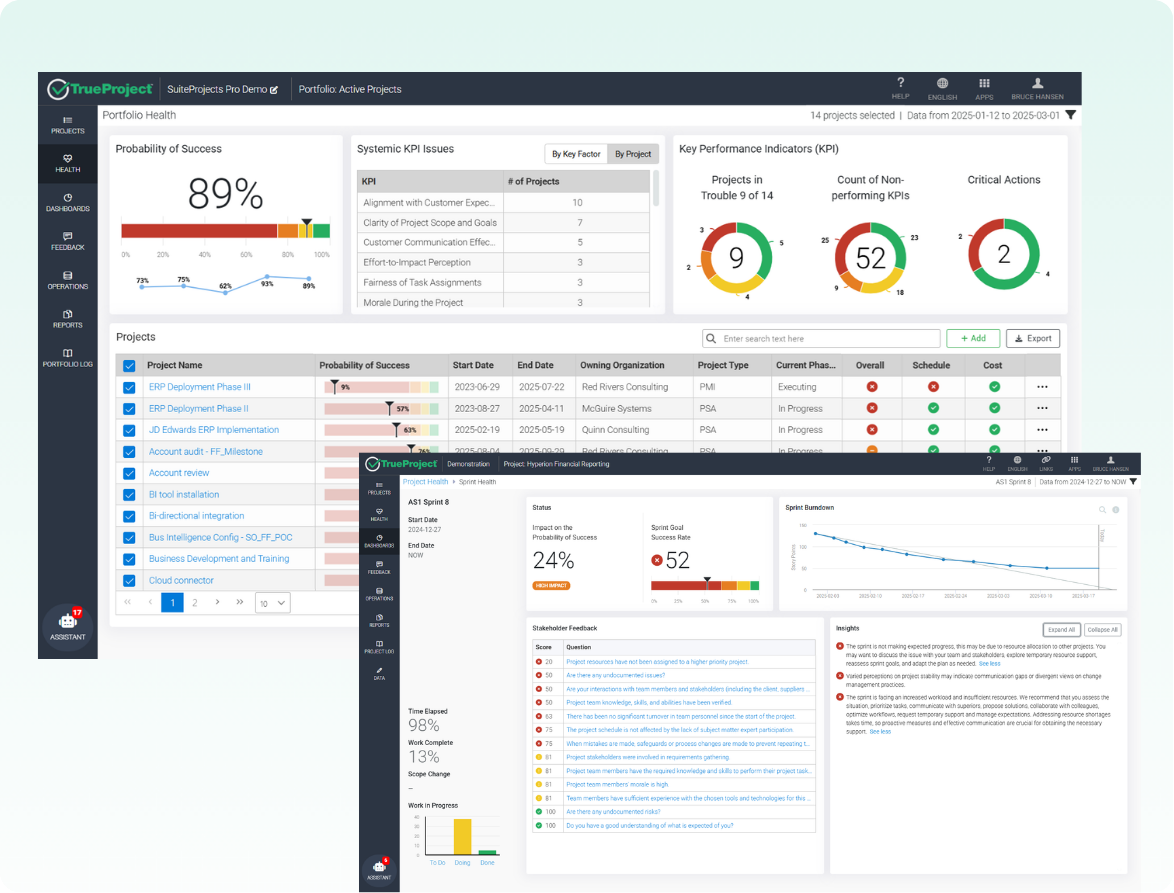Viewport: 1174px width, 893px height.
Task: Open the Help icon in the top bar
Action: [899, 87]
